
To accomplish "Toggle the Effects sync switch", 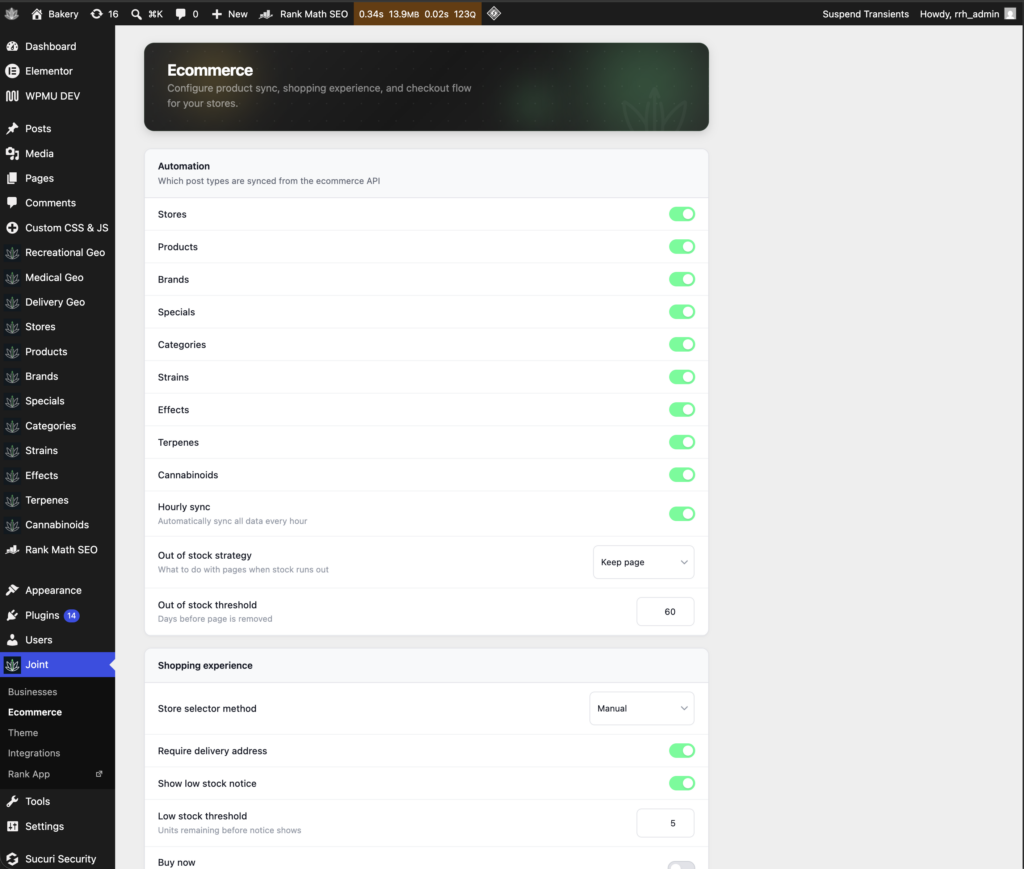I will click(x=682, y=410).
